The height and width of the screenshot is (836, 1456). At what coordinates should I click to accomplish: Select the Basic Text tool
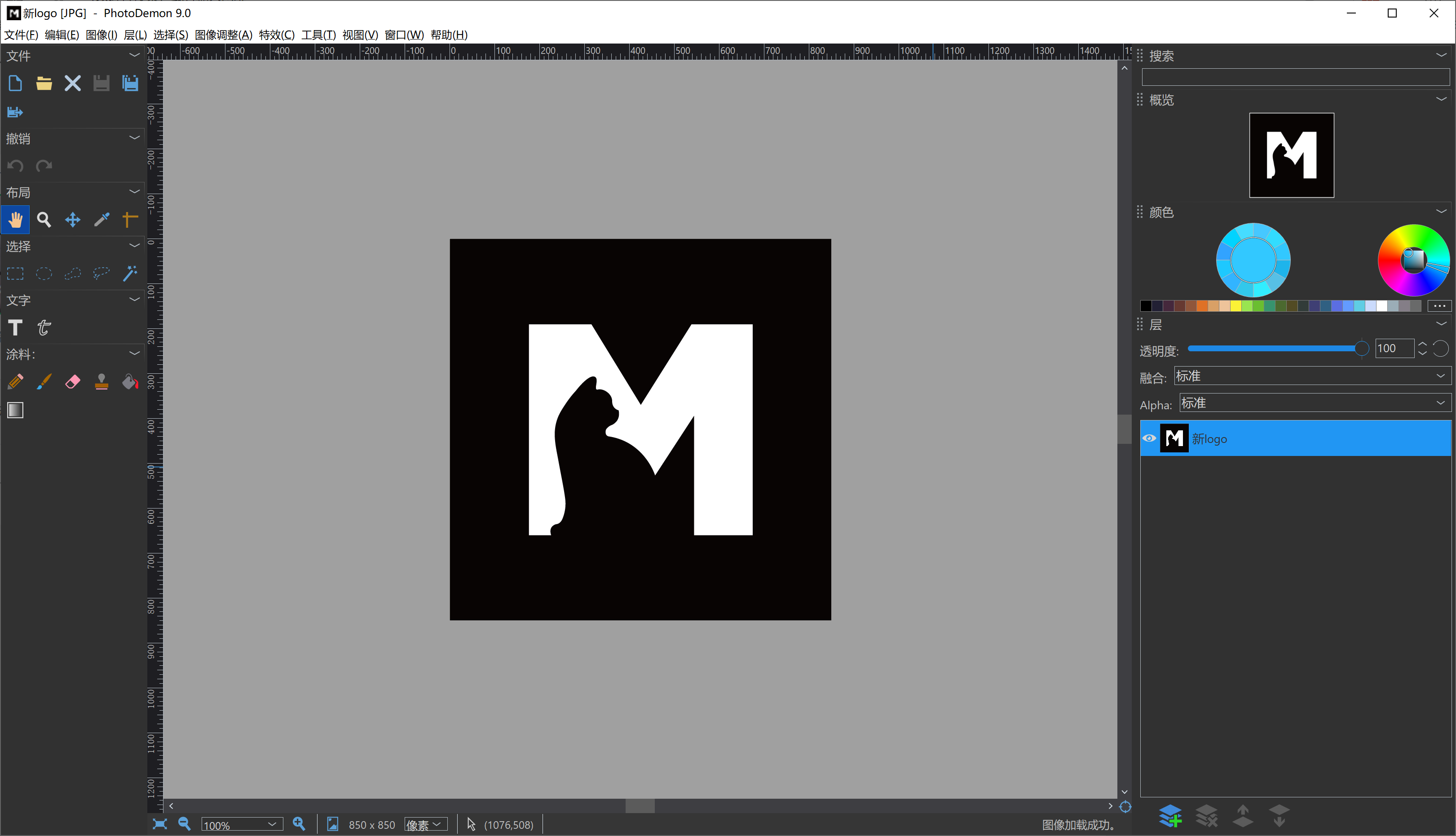(16, 327)
